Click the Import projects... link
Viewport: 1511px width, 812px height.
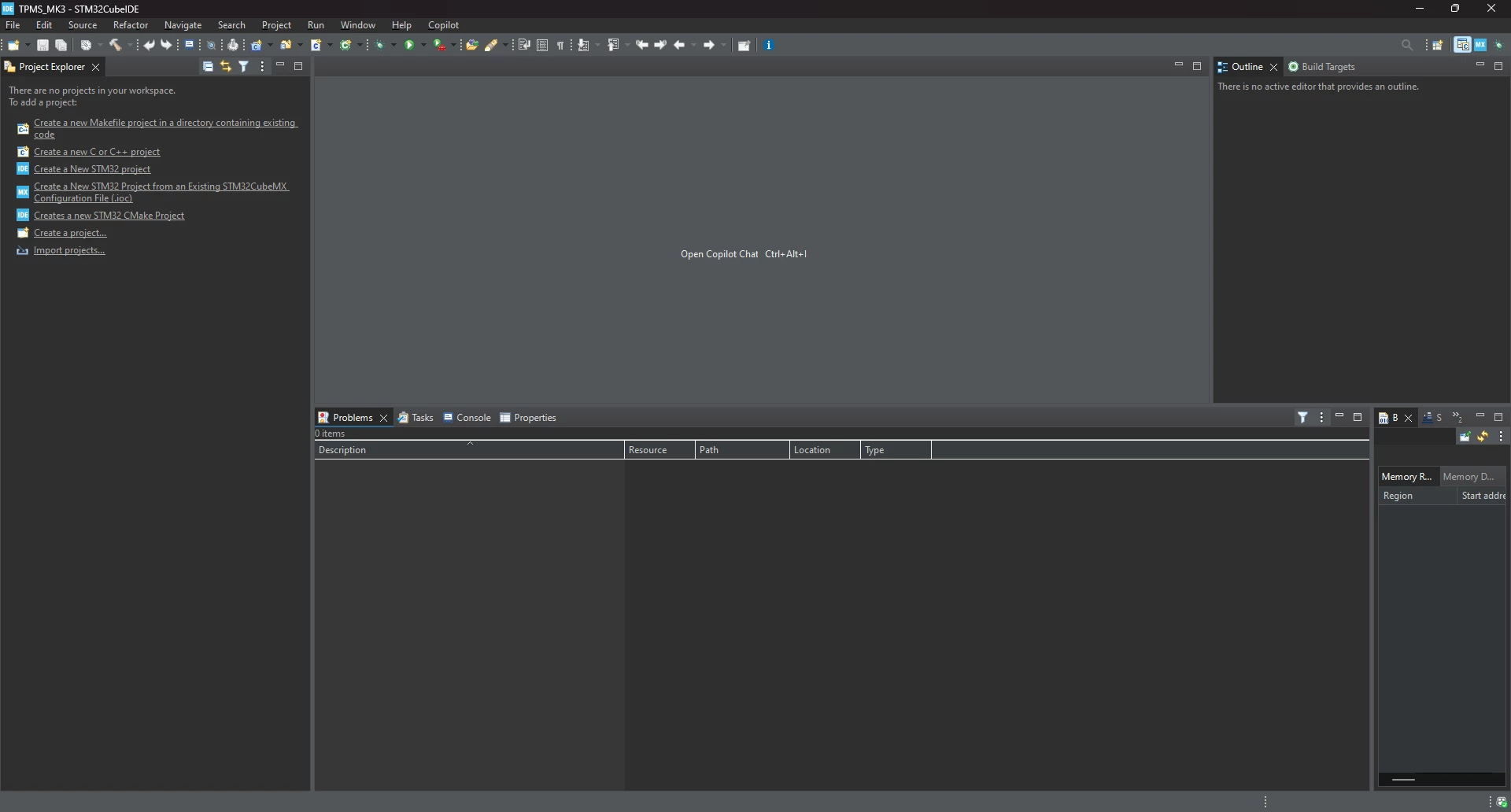pyautogui.click(x=69, y=250)
